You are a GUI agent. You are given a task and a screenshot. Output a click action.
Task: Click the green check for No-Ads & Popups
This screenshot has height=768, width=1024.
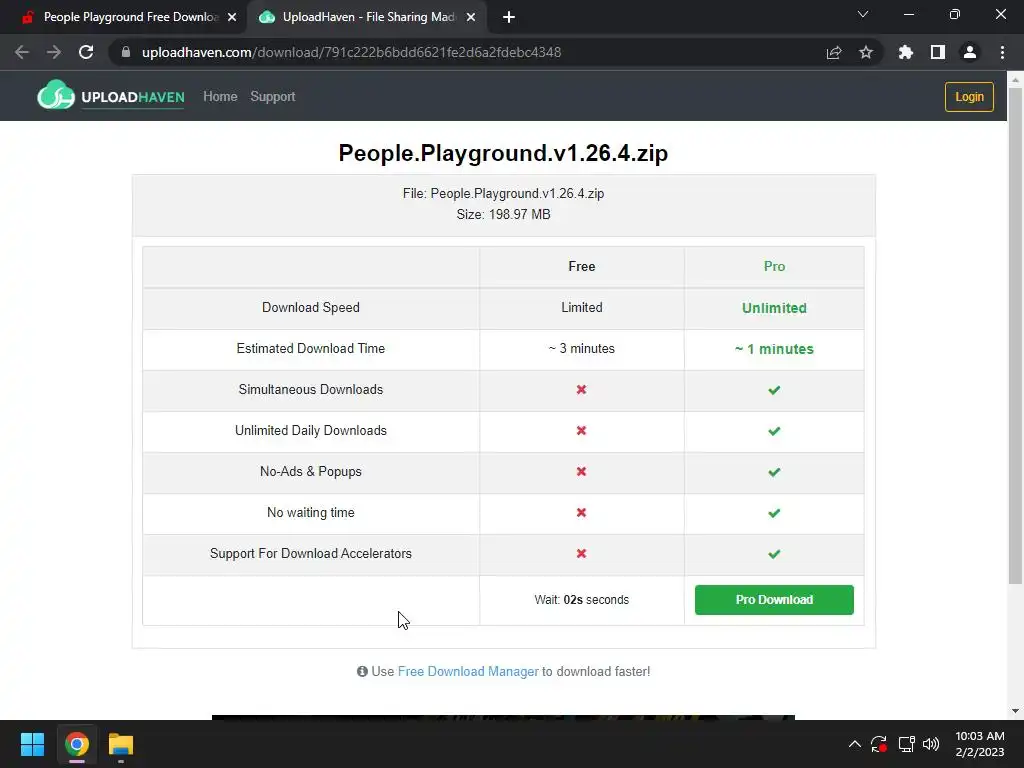pyautogui.click(x=774, y=472)
